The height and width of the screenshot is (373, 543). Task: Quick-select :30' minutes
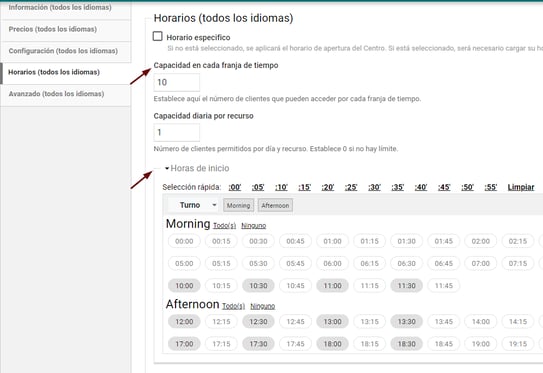click(x=374, y=187)
